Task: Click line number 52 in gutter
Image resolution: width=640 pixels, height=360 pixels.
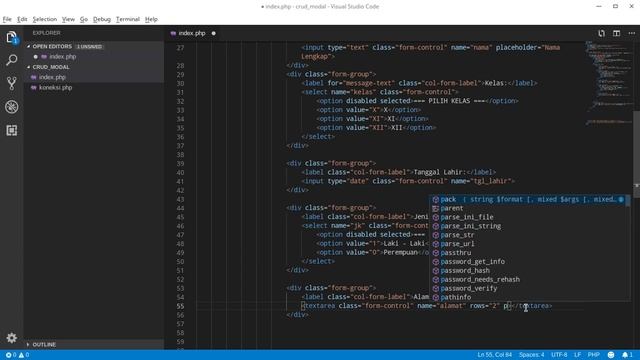Action: click(x=180, y=279)
